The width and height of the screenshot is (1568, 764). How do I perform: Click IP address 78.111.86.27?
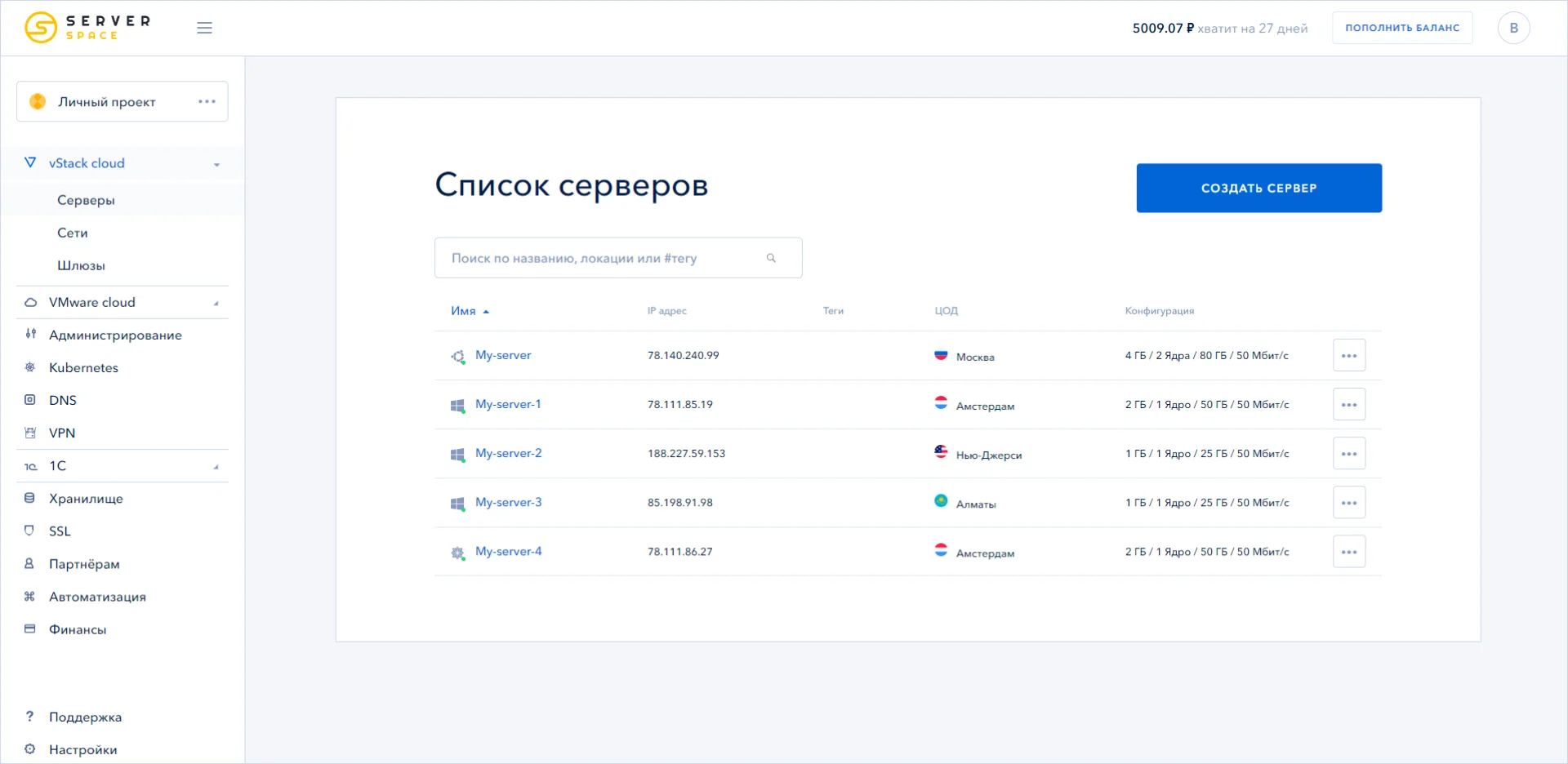click(680, 552)
